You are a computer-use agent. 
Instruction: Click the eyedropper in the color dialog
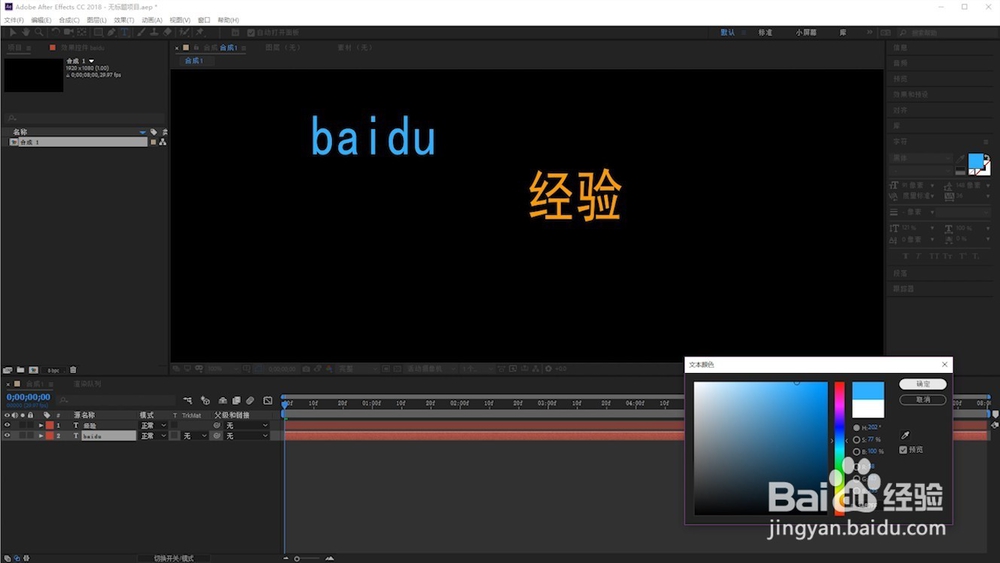point(905,435)
